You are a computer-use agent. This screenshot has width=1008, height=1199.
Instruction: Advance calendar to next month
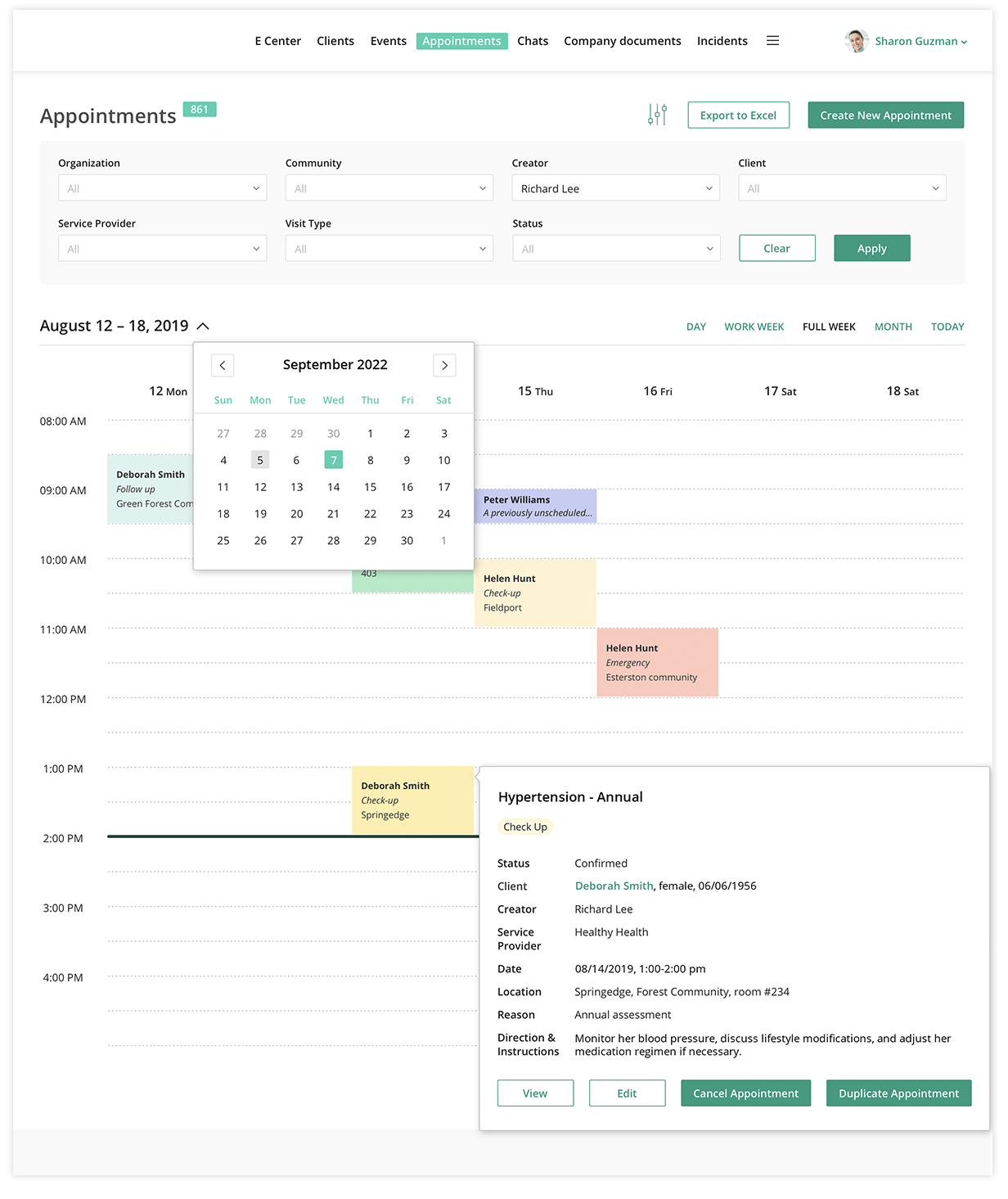point(444,365)
